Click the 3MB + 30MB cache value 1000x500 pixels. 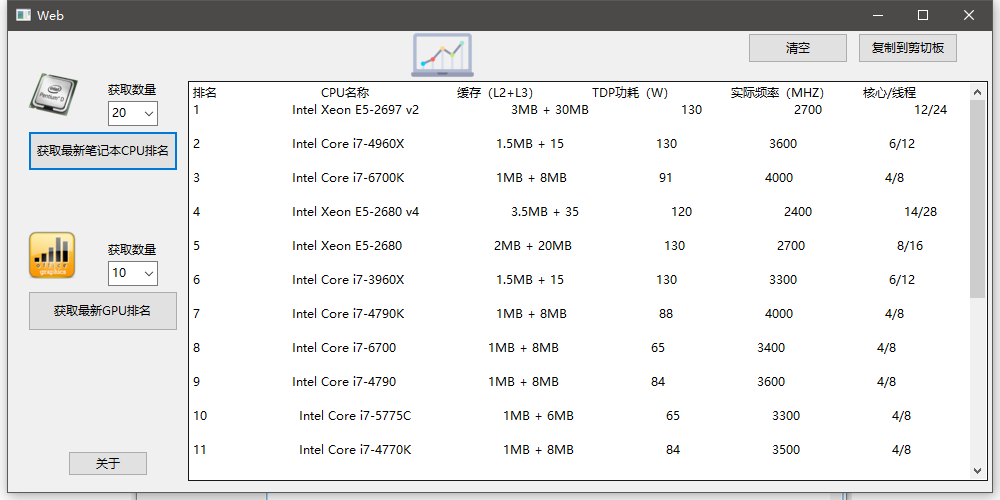550,110
